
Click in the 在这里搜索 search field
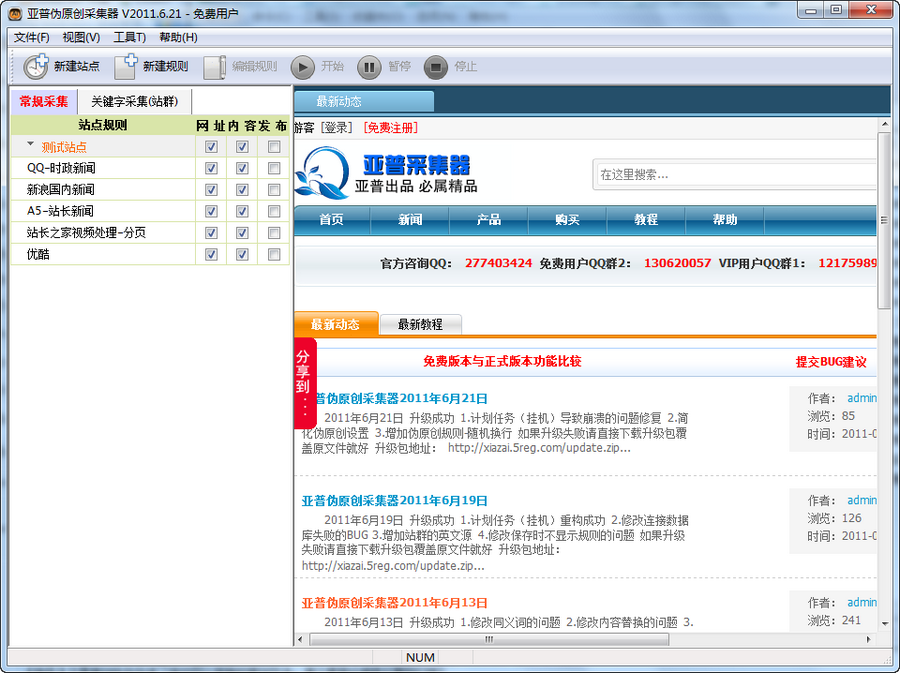coord(735,174)
